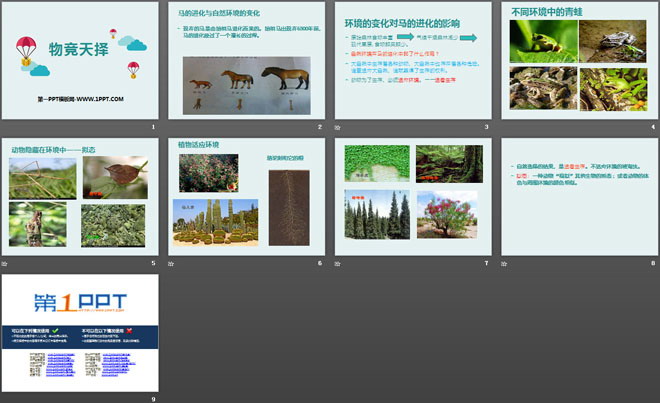660x403 pixels.
Task: Select slide 1 thumbnail titled 物竞天择
Action: tap(80, 60)
